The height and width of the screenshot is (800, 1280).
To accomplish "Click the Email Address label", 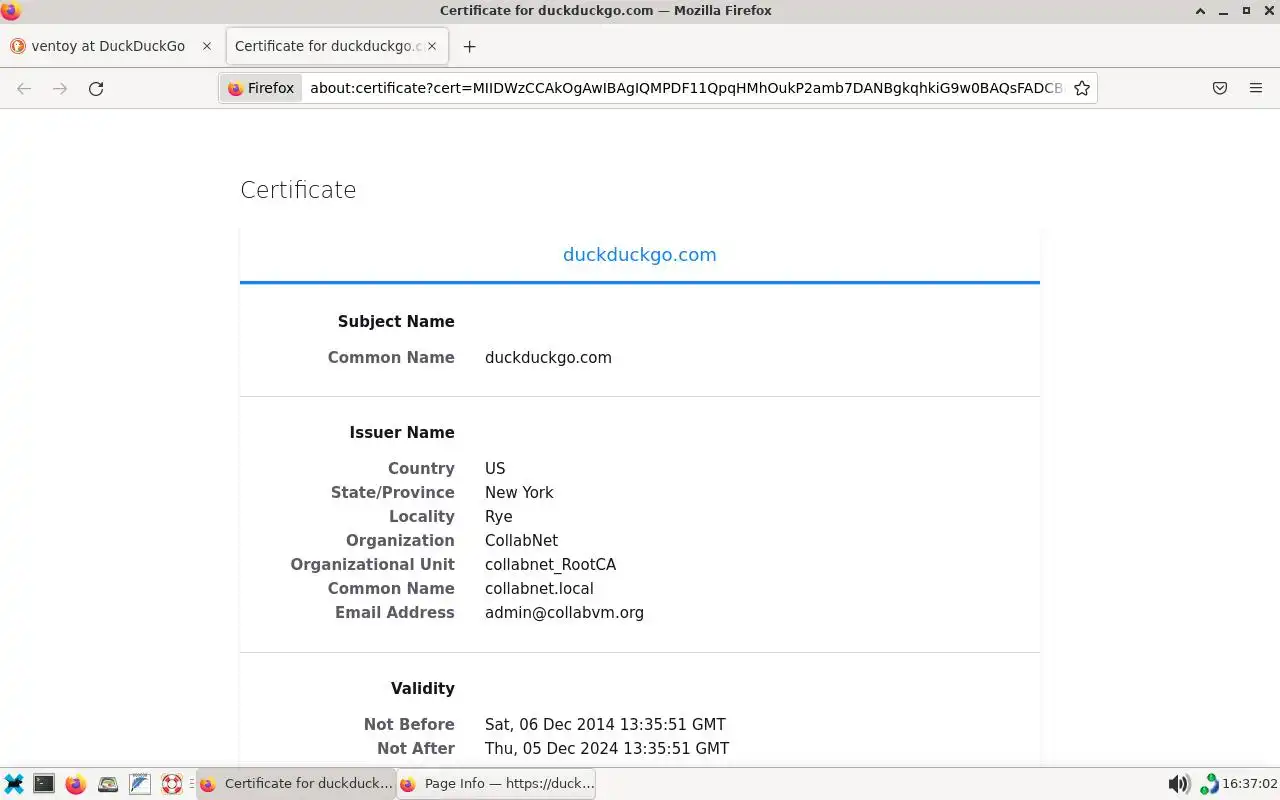I will (395, 613).
